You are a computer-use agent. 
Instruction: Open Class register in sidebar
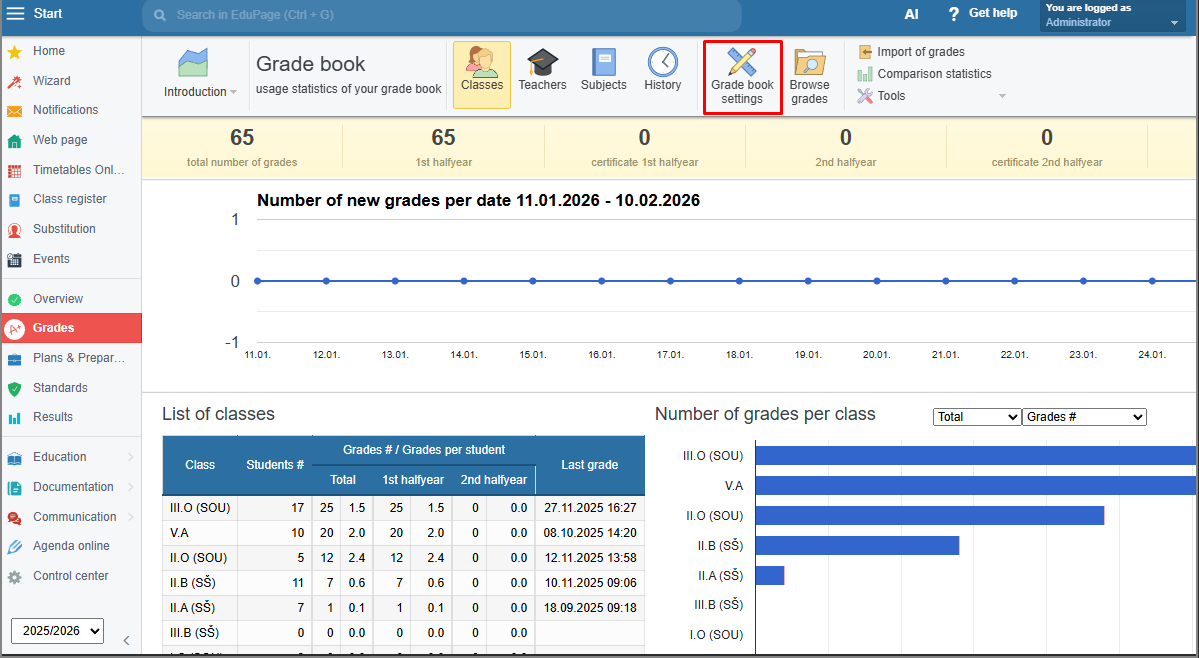click(69, 199)
